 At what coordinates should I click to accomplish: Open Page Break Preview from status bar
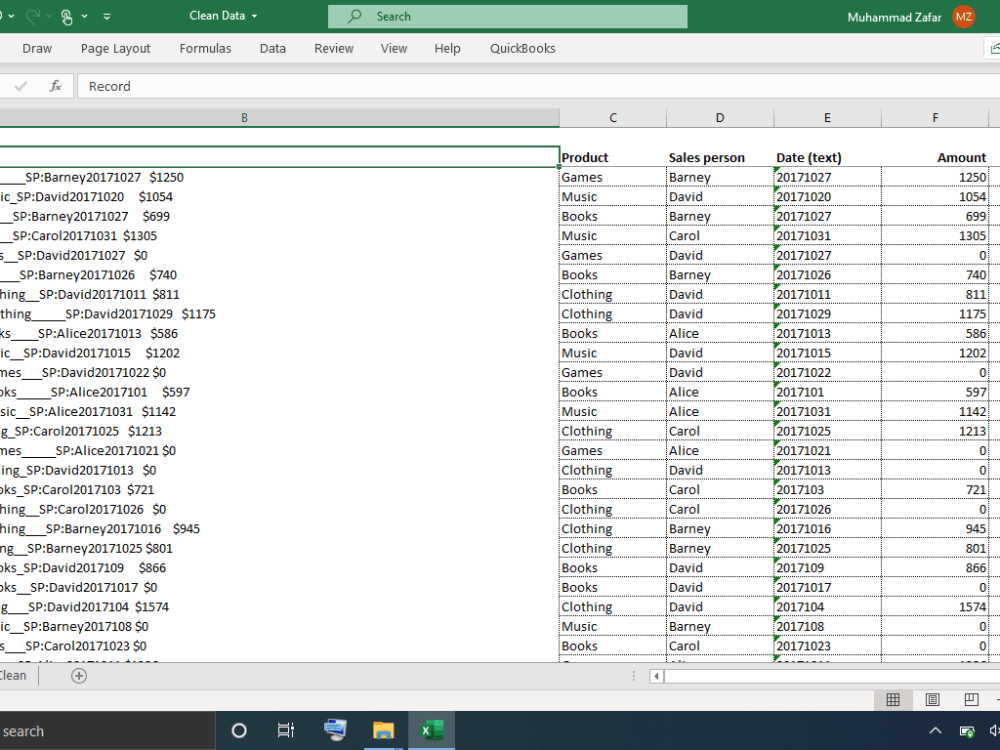pos(971,700)
